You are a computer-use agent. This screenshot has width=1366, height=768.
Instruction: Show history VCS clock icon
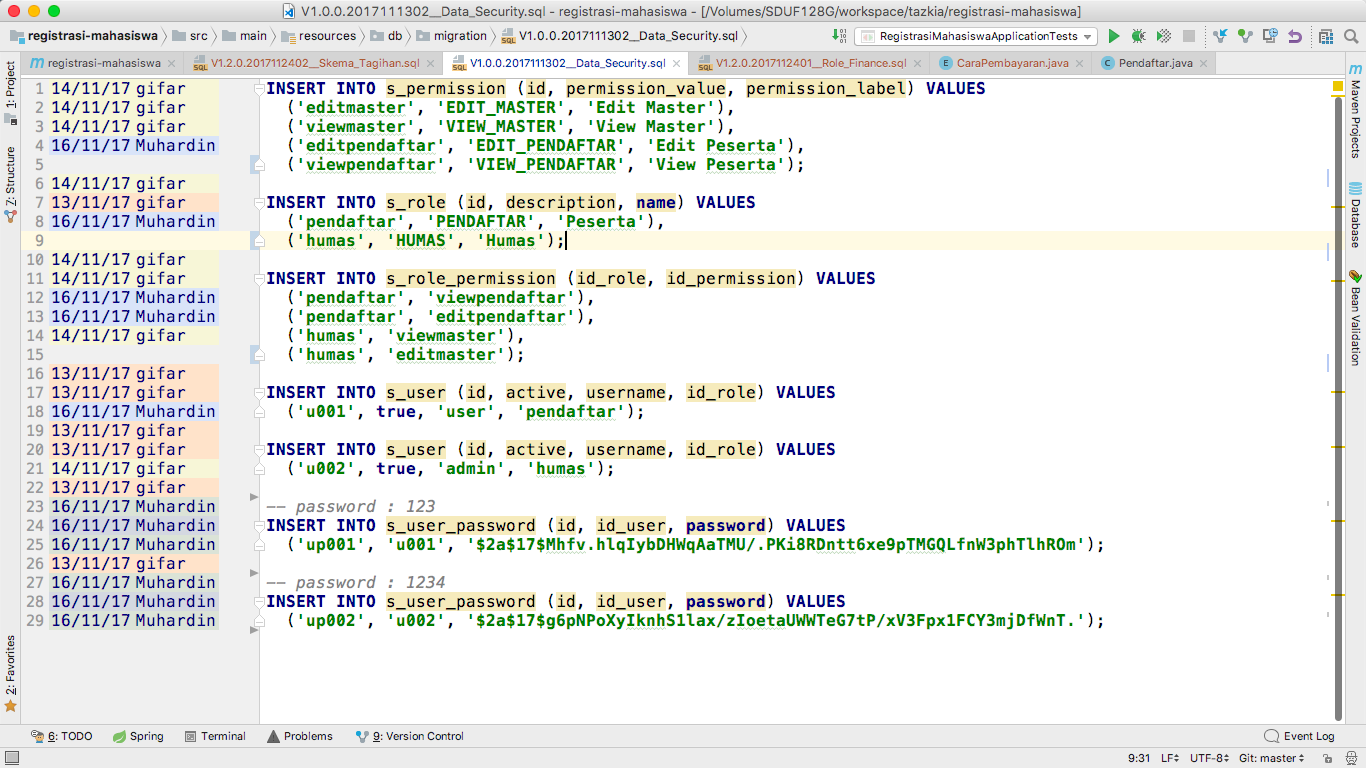click(x=1270, y=36)
